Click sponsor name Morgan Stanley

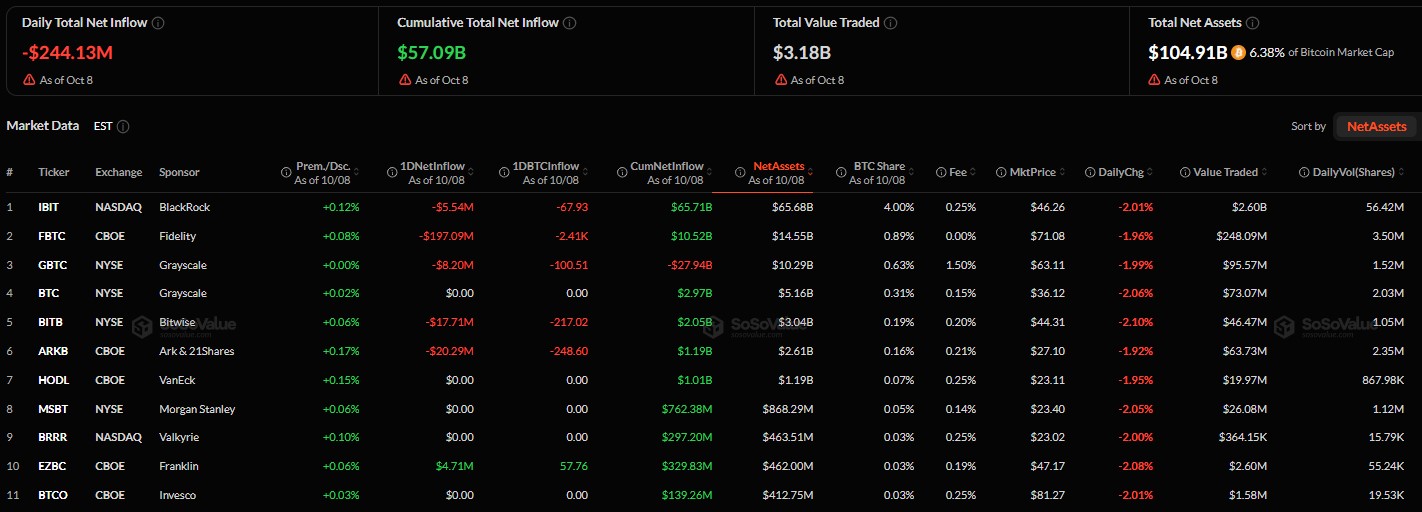pyautogui.click(x=197, y=409)
